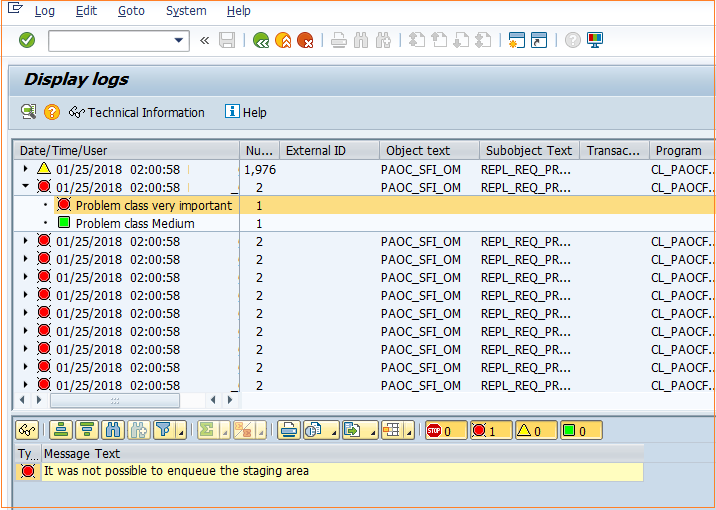Screen dimensions: 716x510
Task: Open the Log menu
Action: 45,11
